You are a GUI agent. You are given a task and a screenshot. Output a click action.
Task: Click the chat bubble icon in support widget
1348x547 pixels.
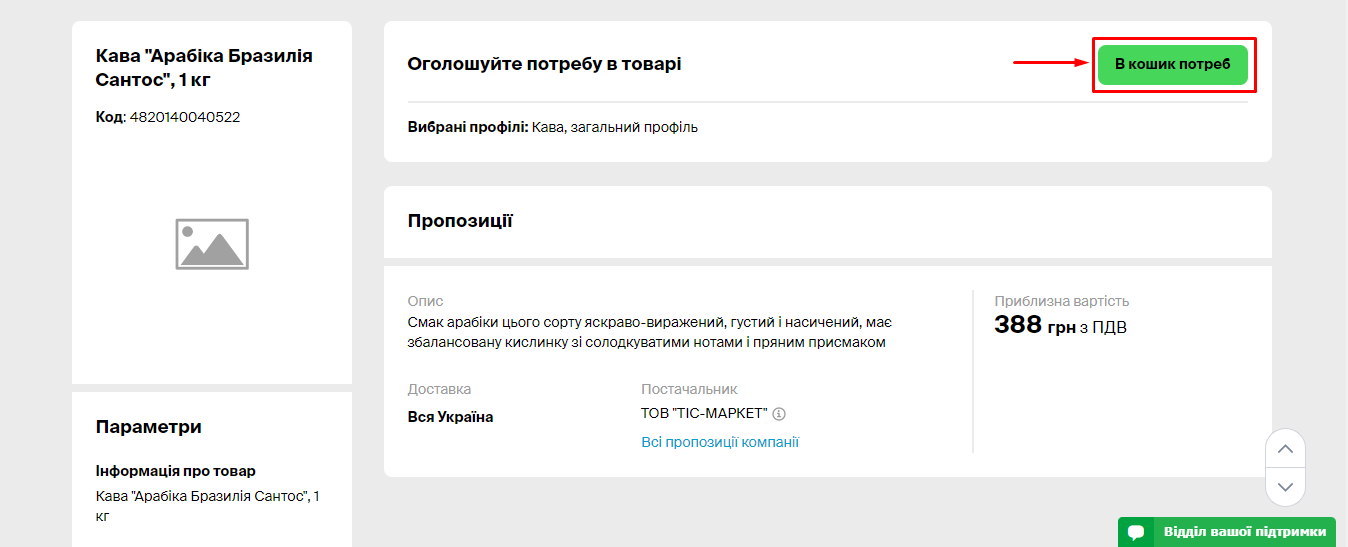[x=1135, y=532]
